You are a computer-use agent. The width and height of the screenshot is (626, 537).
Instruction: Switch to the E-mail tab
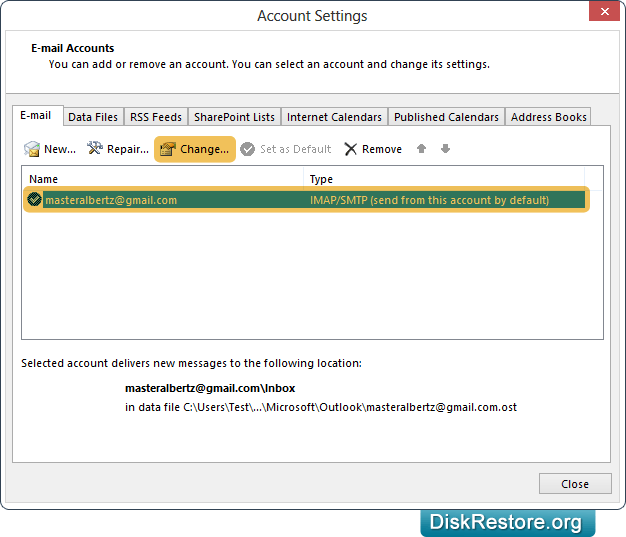tap(36, 115)
